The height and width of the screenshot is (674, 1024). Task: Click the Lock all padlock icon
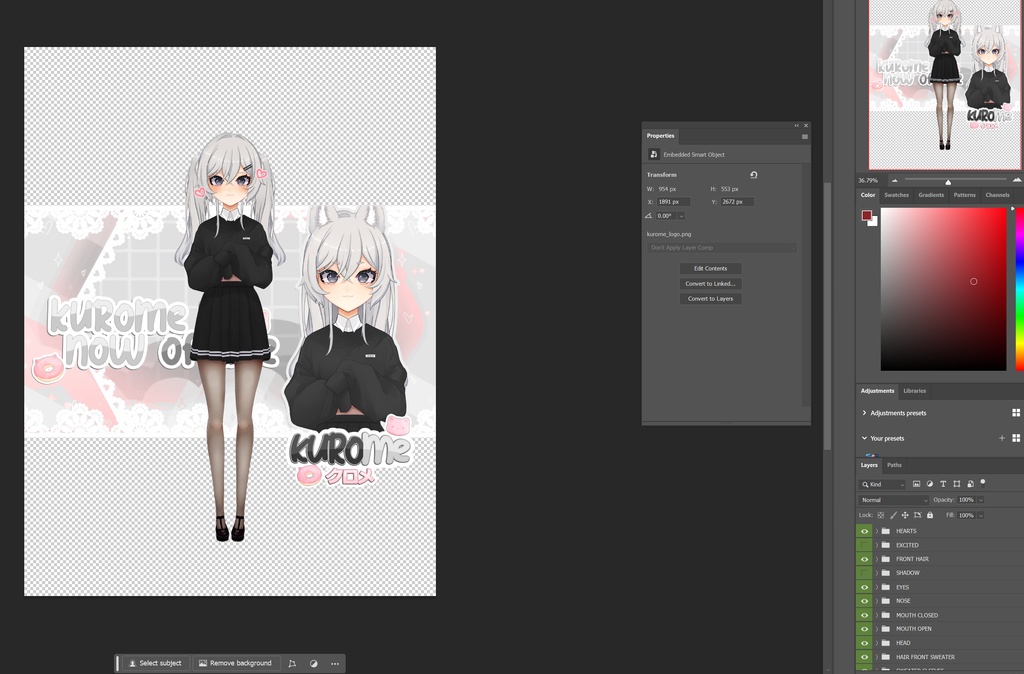[930, 514]
